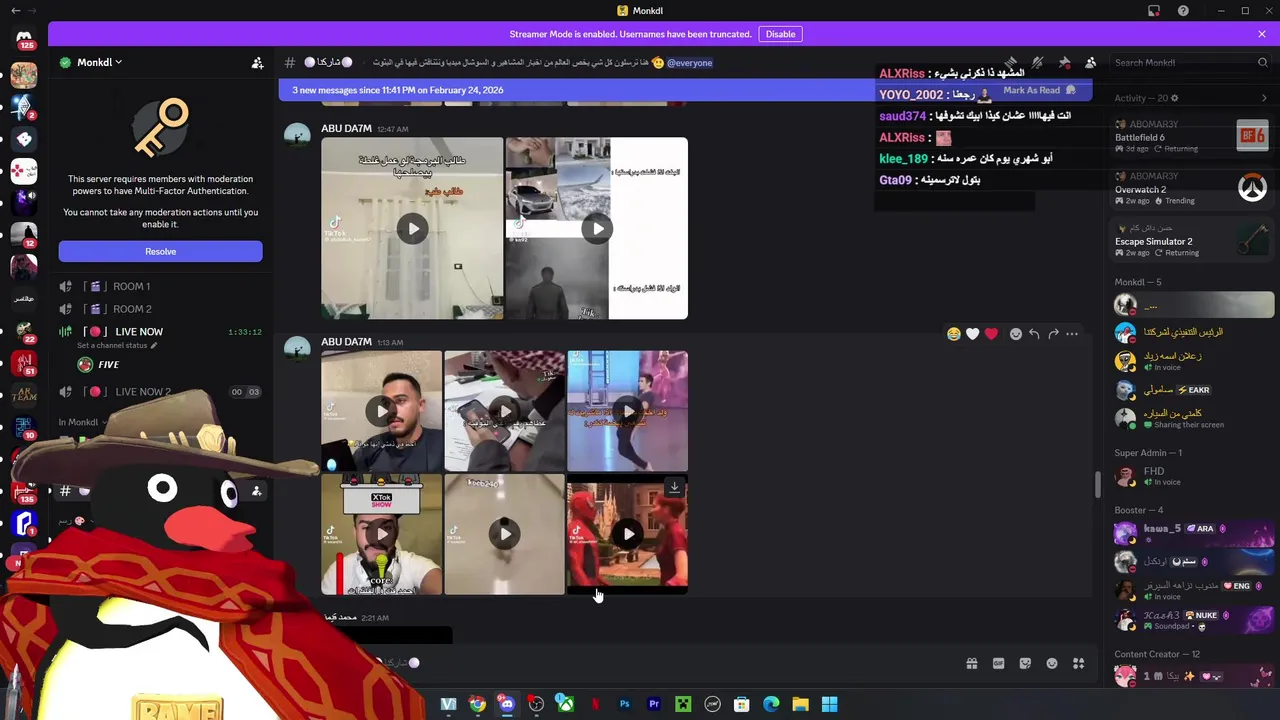This screenshot has width=1280, height=720.
Task: Add white heart reaction to message
Action: [972, 334]
